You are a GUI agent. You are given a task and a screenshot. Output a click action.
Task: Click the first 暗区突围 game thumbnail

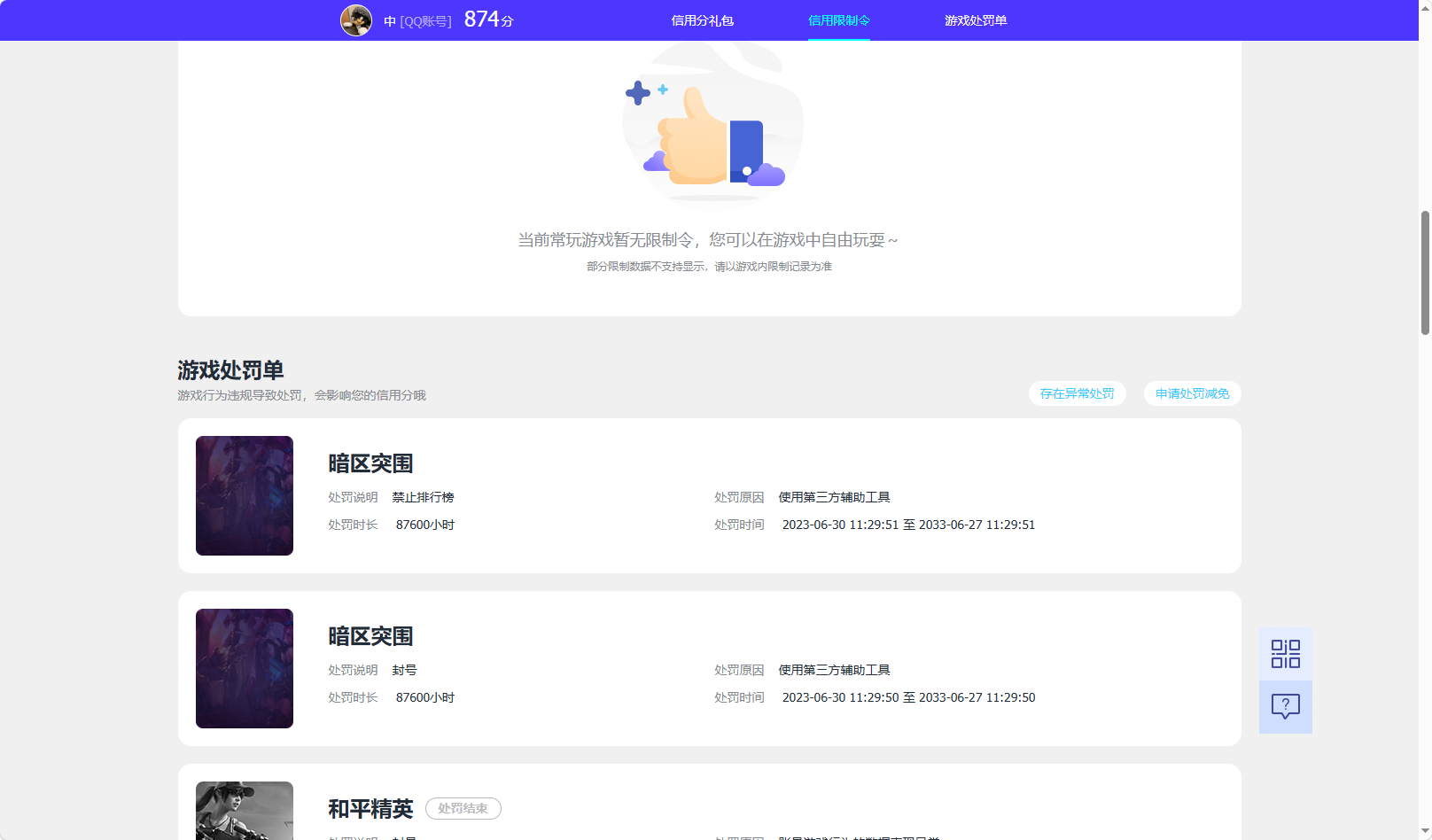coord(244,495)
